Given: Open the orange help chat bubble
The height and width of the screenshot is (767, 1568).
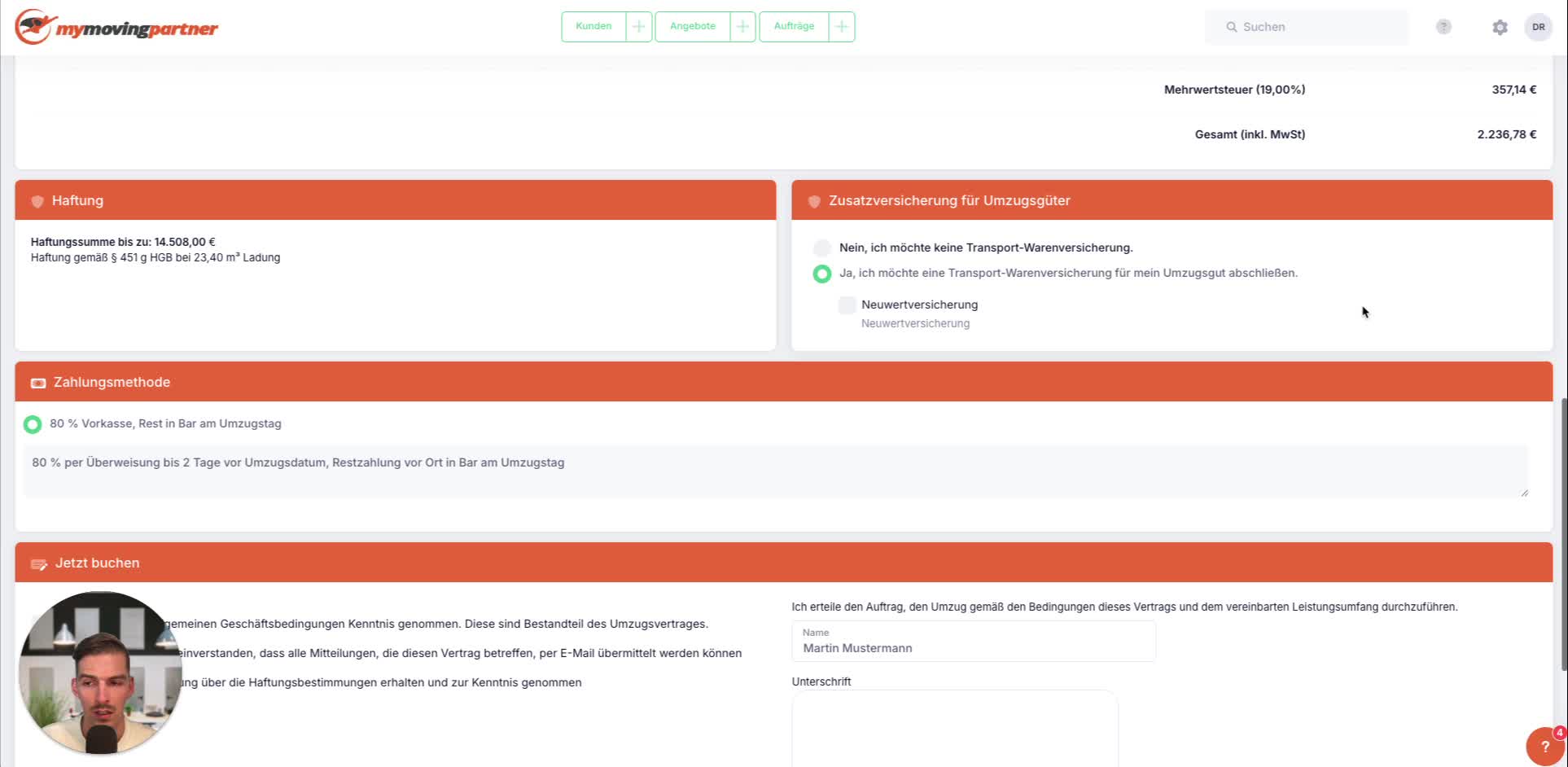Looking at the screenshot, I should click(x=1544, y=746).
